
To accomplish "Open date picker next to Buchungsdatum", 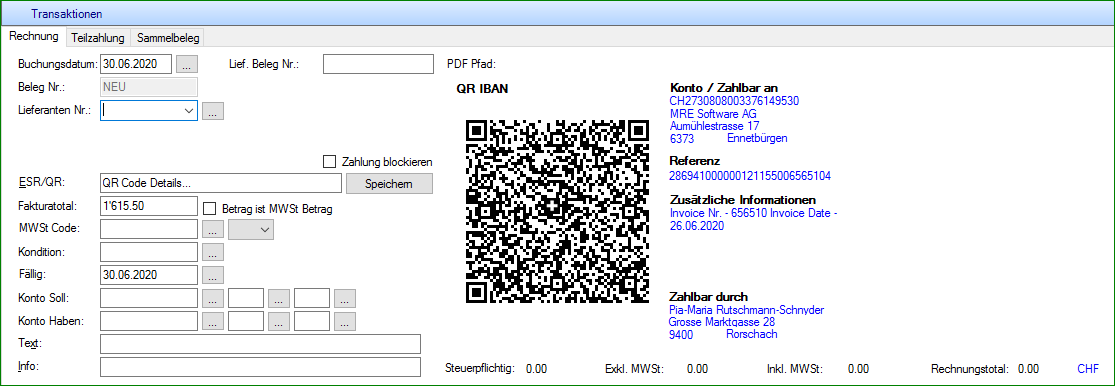I will (x=186, y=65).
